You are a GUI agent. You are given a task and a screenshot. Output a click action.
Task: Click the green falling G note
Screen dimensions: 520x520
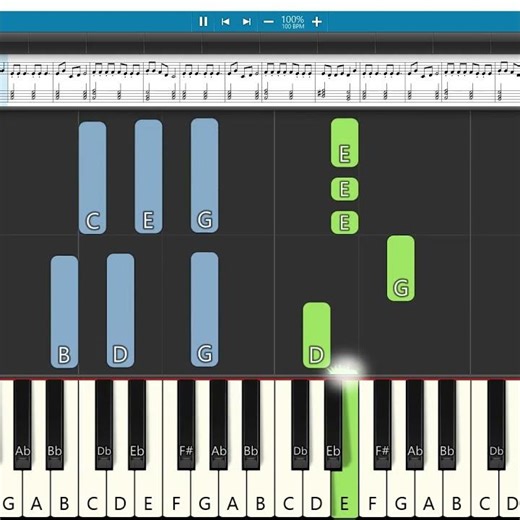401,268
